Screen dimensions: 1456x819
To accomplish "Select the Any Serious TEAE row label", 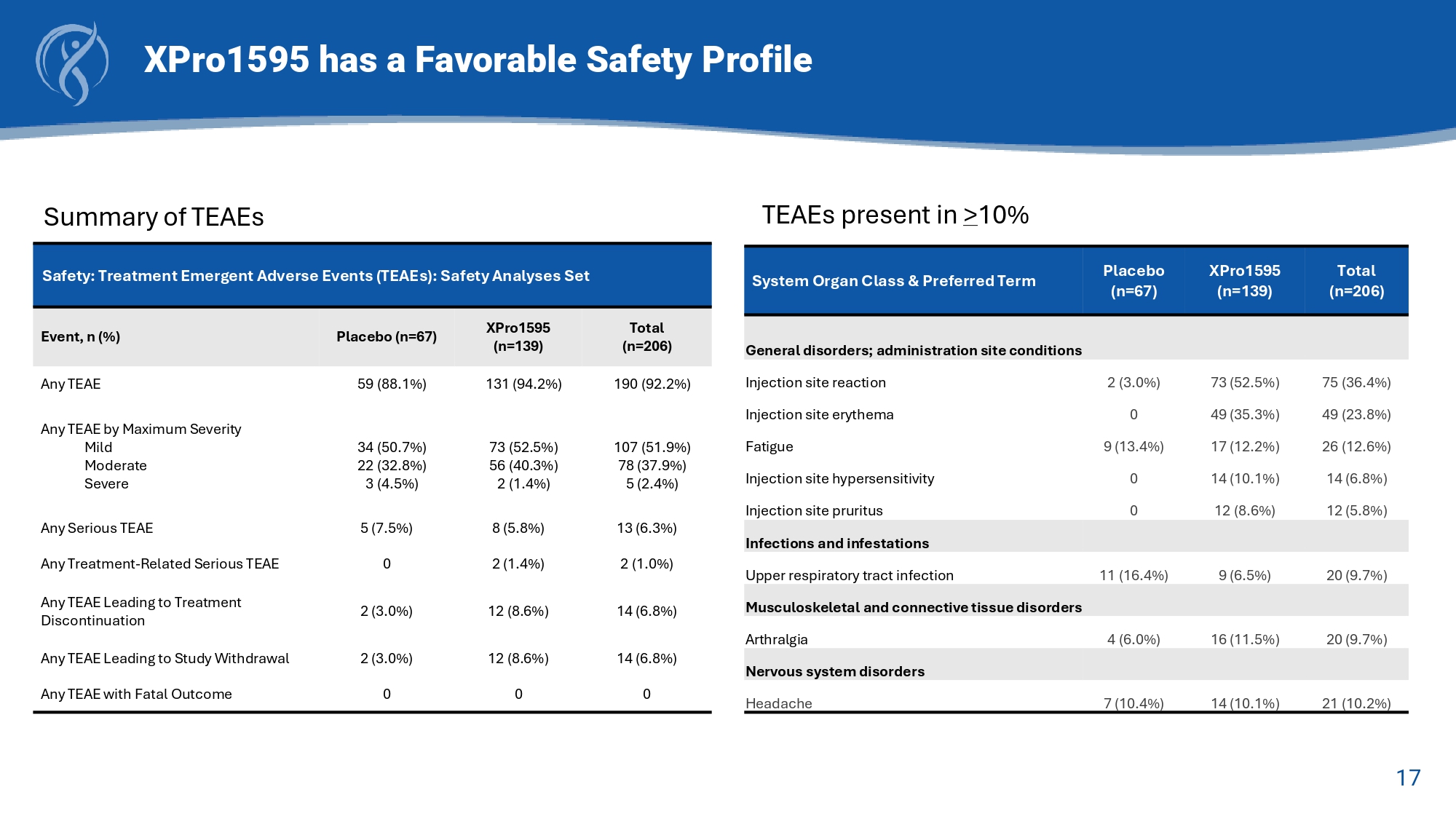I will point(97,528).
